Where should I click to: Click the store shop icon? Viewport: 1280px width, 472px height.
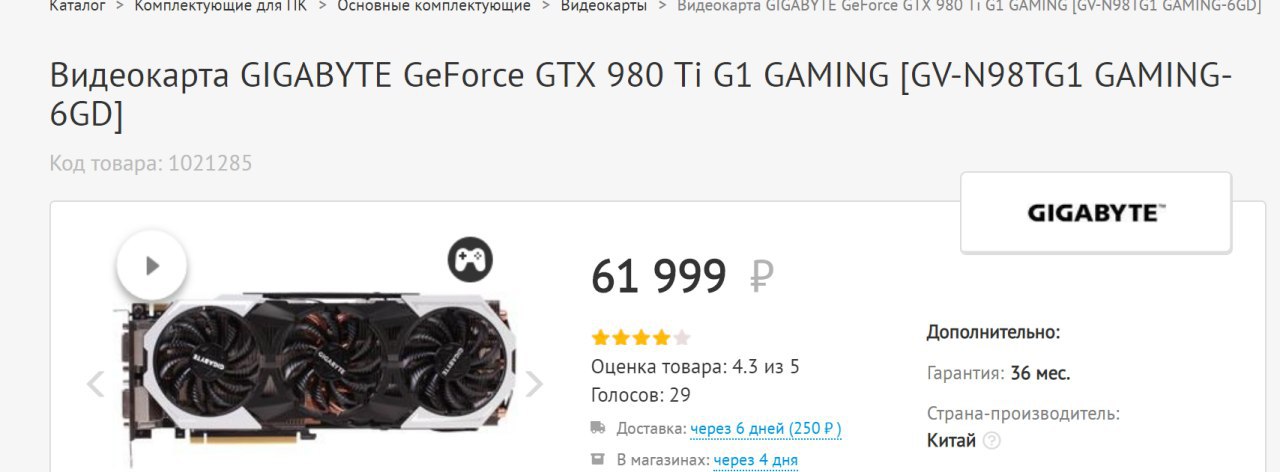pos(598,460)
